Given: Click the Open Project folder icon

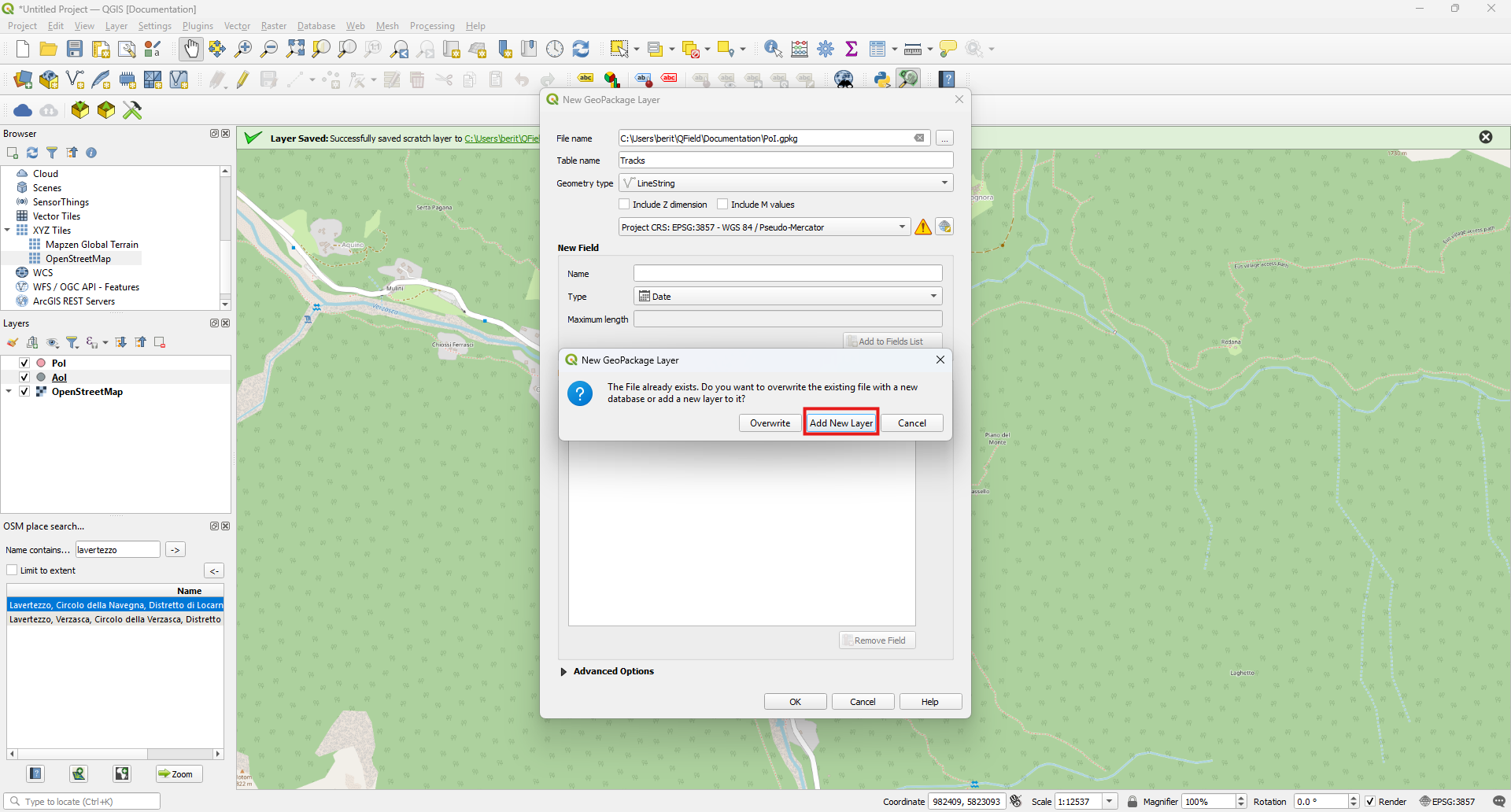Looking at the screenshot, I should pos(49,49).
